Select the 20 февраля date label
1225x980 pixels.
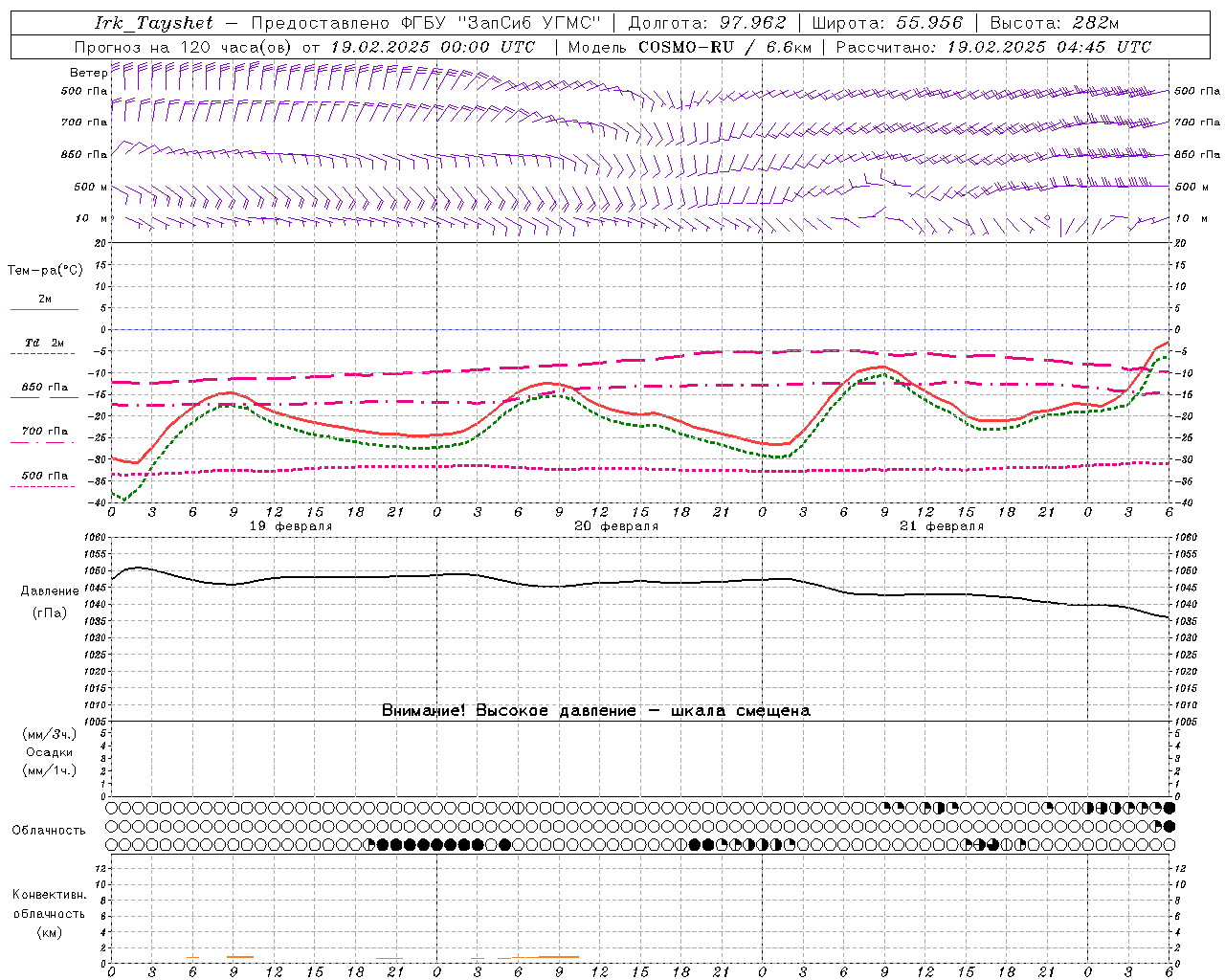[616, 526]
